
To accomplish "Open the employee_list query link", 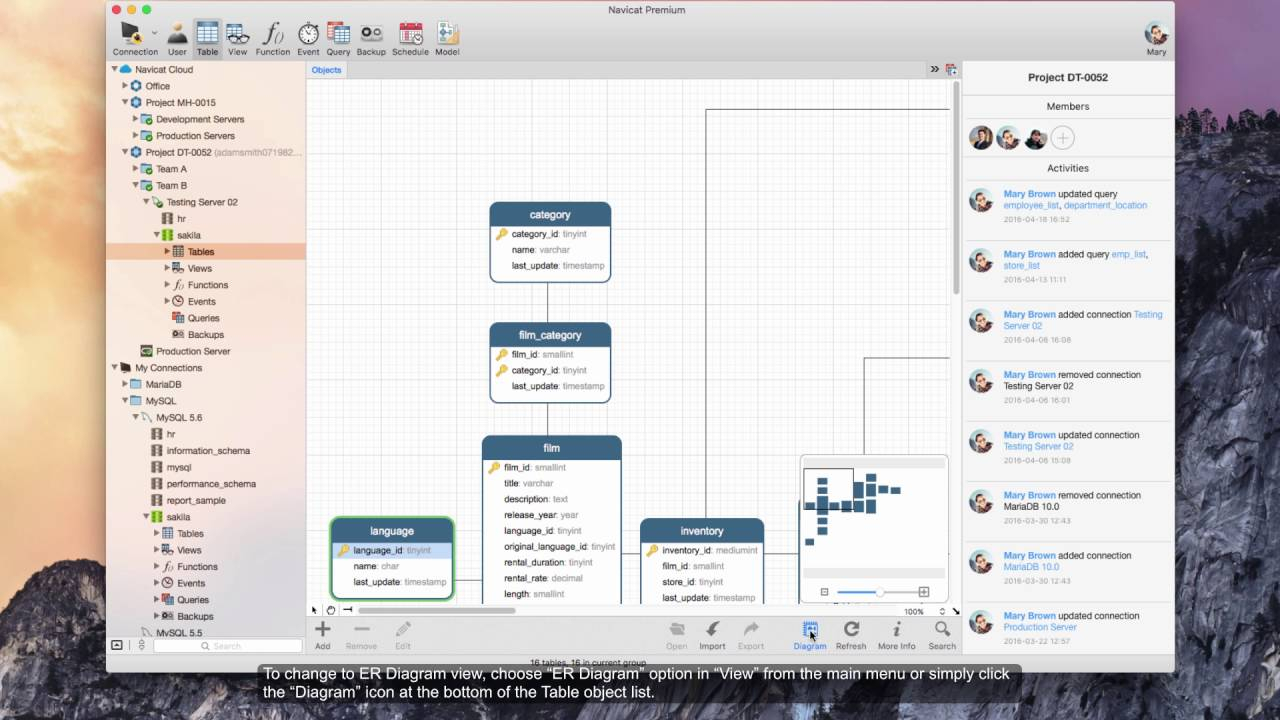I will (x=1031, y=205).
